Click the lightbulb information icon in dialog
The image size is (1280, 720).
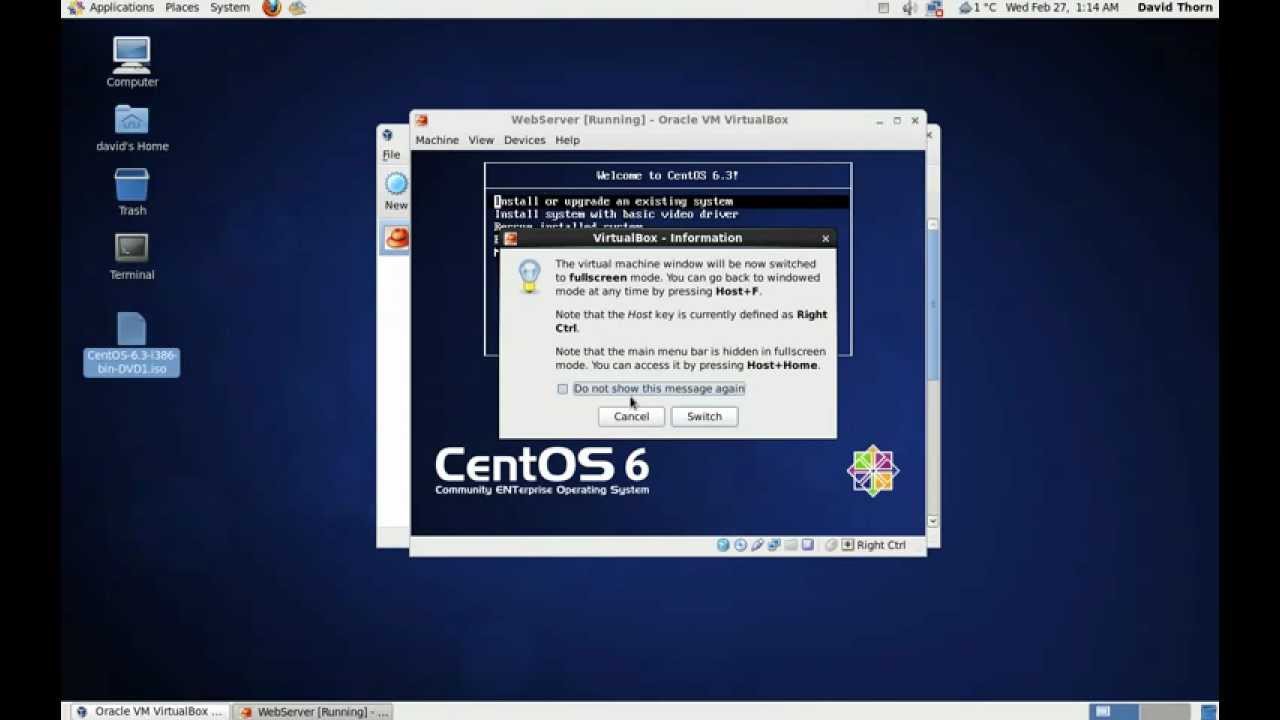(x=529, y=275)
